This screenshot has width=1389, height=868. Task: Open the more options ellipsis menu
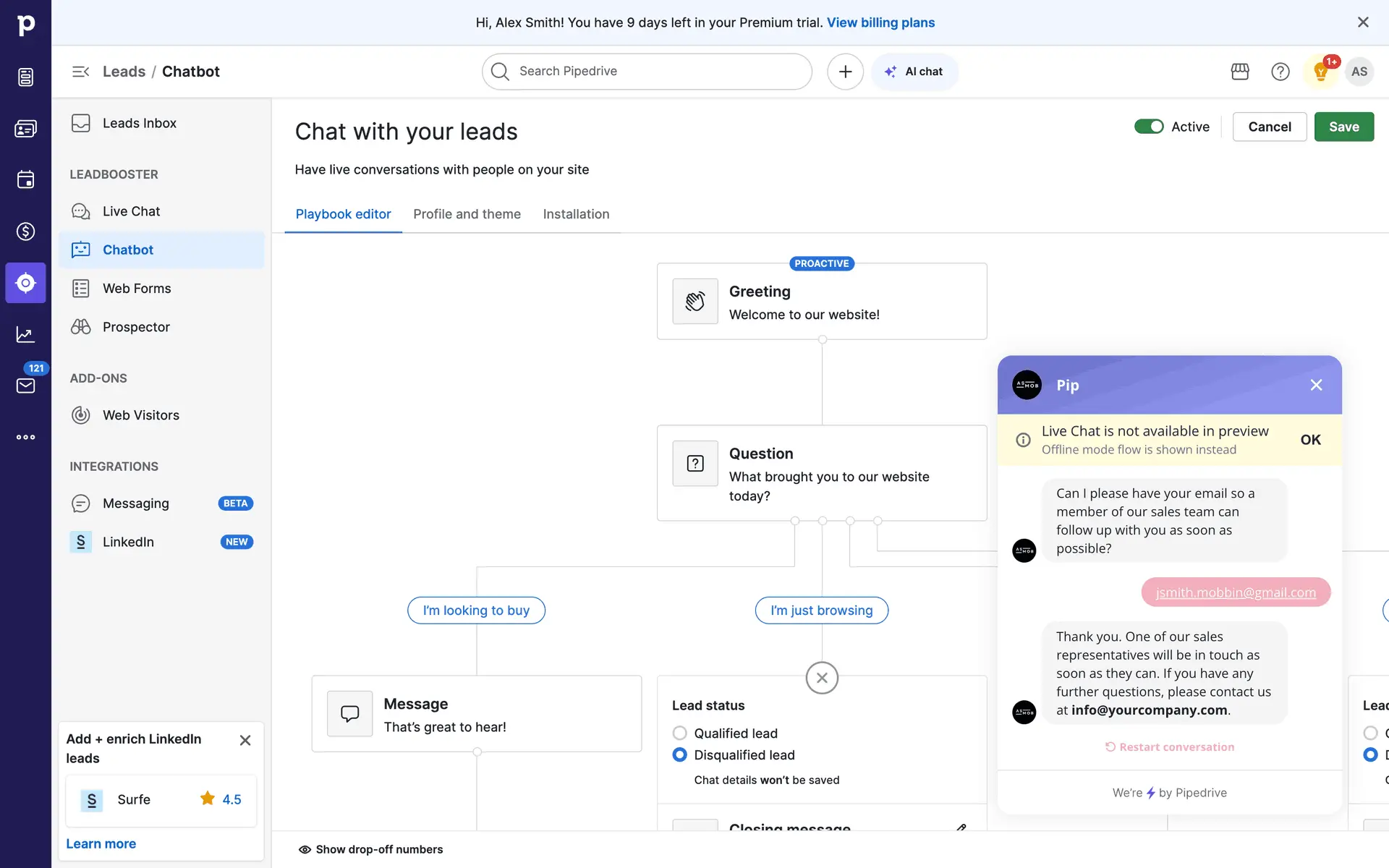25,437
